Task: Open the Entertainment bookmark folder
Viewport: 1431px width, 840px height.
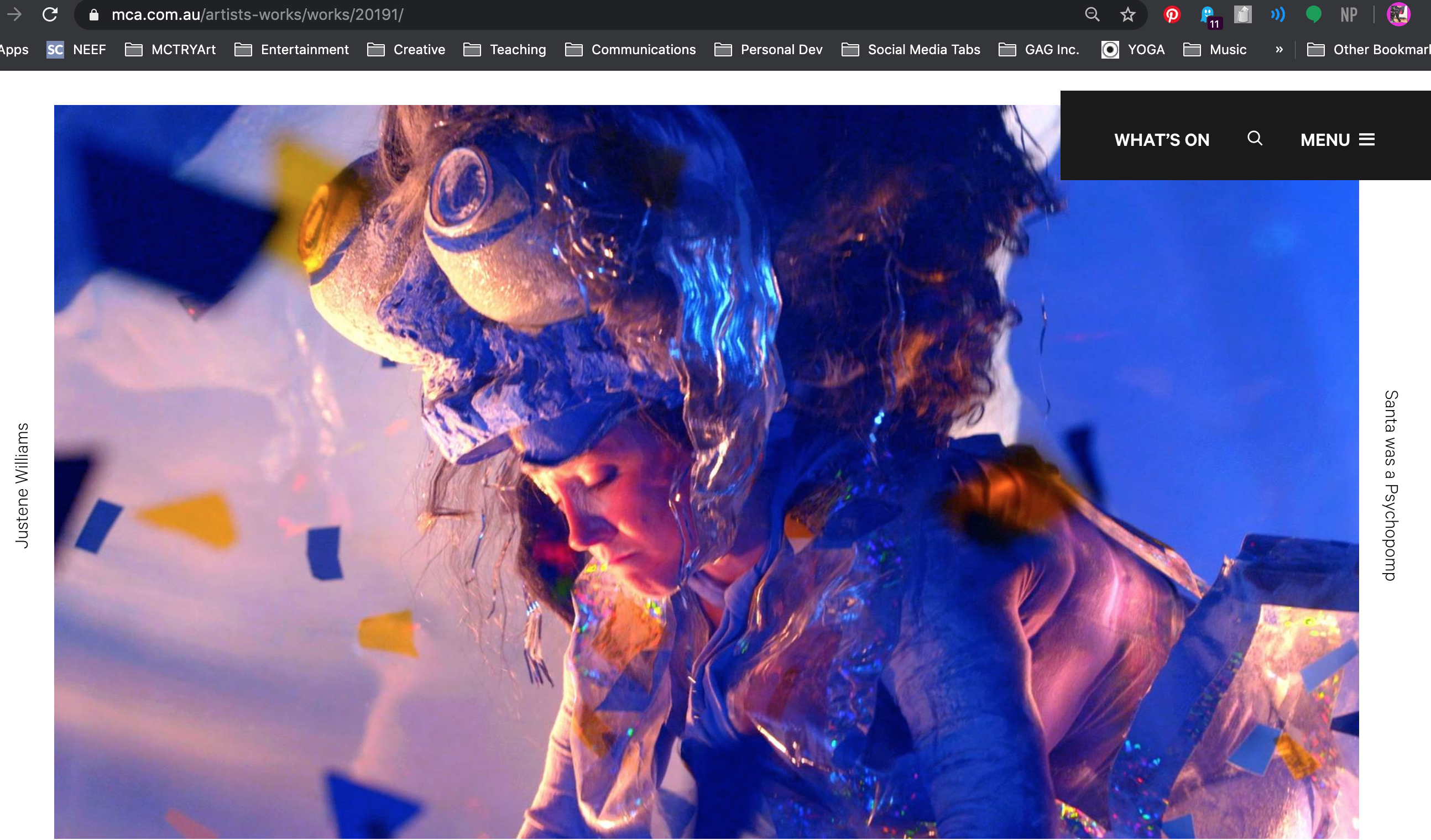Action: click(292, 50)
